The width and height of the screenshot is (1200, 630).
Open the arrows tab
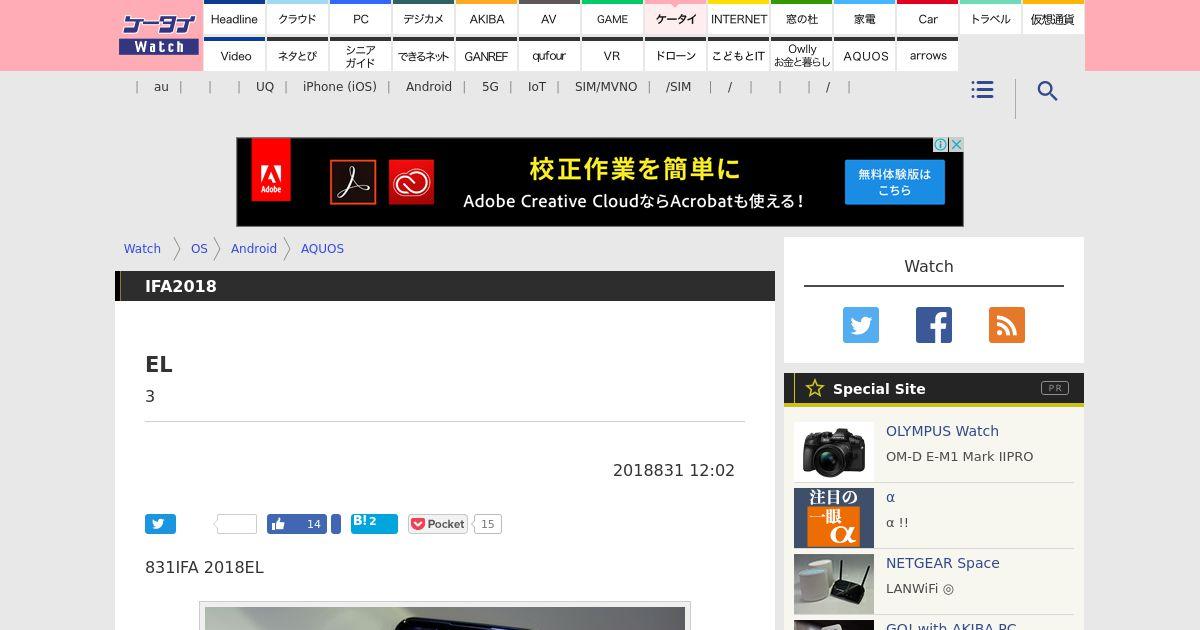click(x=927, y=56)
